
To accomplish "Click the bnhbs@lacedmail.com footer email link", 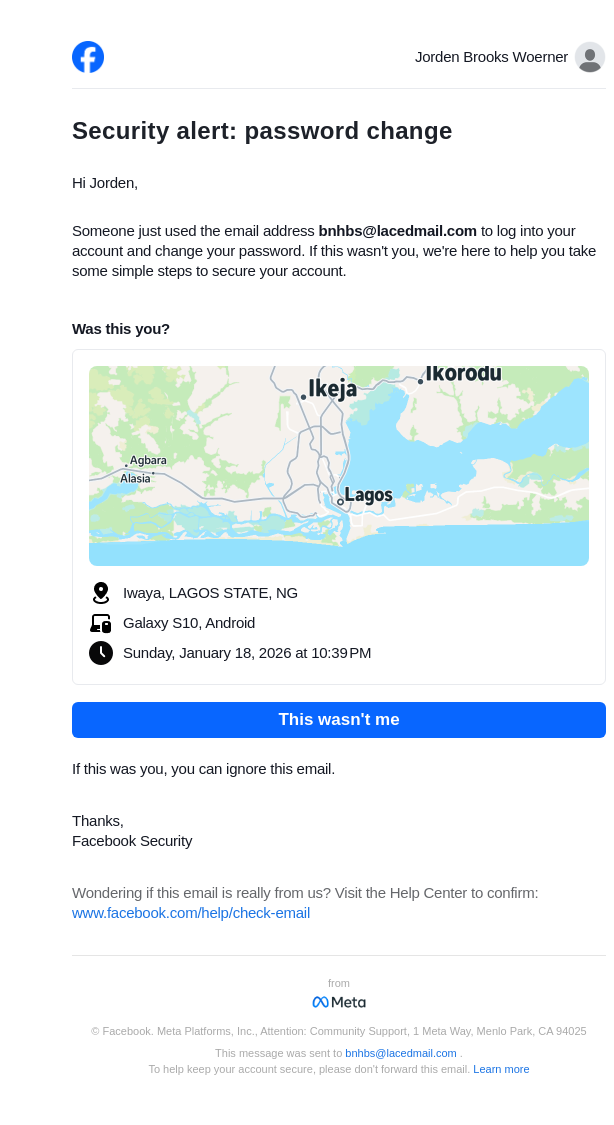I will [401, 1053].
